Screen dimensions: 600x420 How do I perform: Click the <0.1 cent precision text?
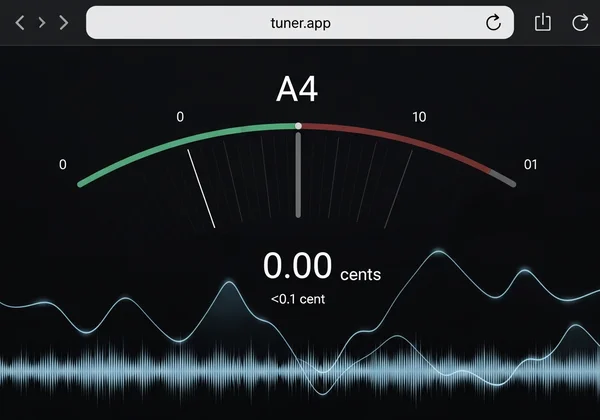(x=298, y=298)
